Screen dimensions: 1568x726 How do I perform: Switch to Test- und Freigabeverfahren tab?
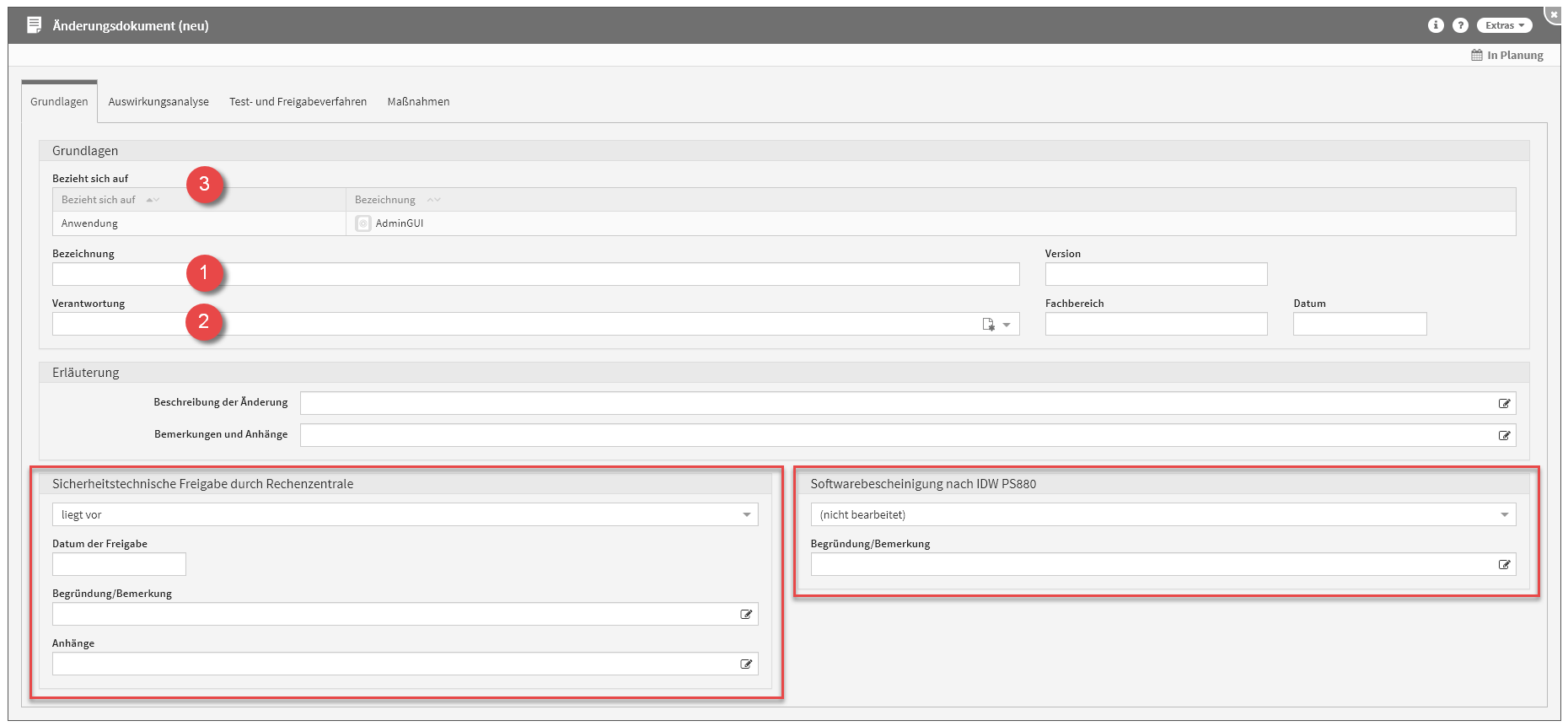click(298, 102)
